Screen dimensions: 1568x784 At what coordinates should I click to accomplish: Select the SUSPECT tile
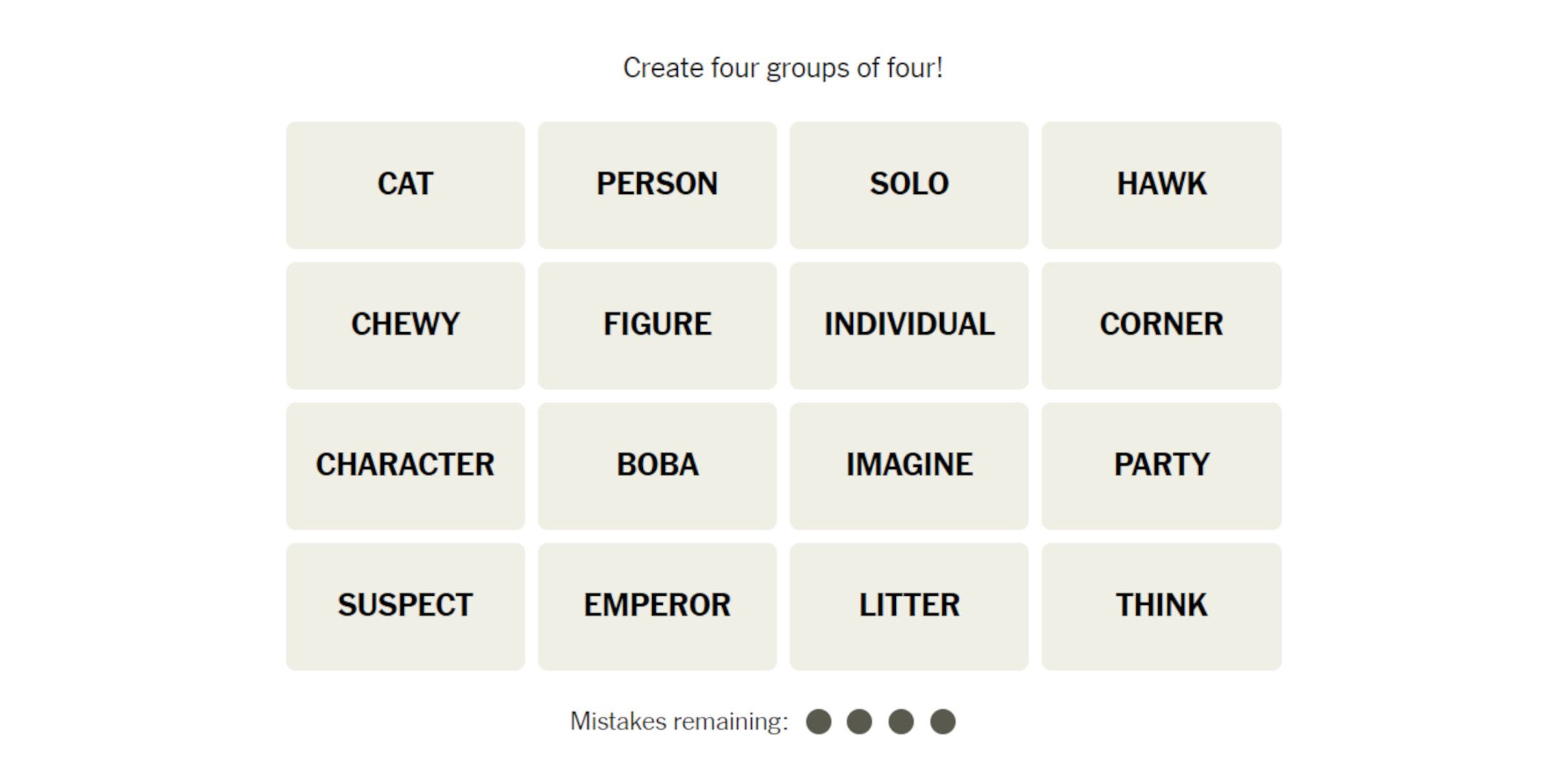(405, 606)
